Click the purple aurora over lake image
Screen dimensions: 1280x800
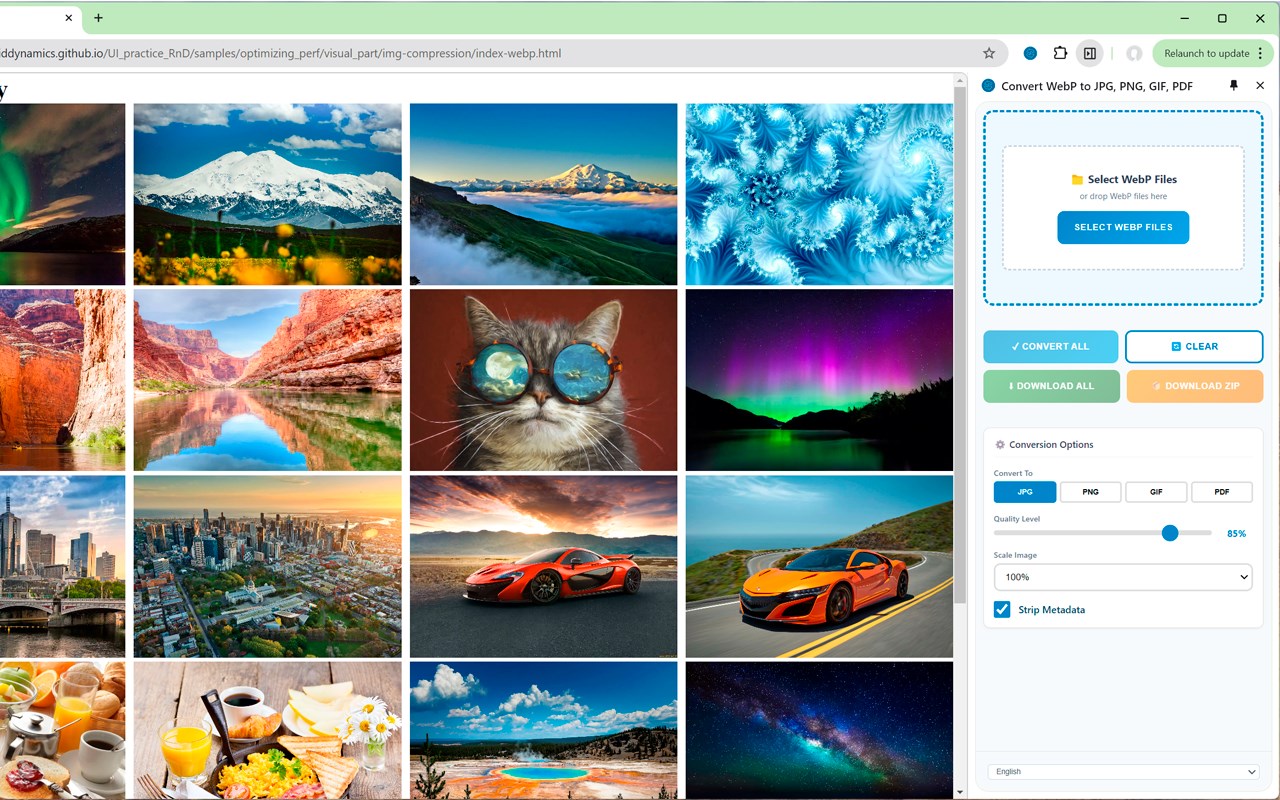819,380
